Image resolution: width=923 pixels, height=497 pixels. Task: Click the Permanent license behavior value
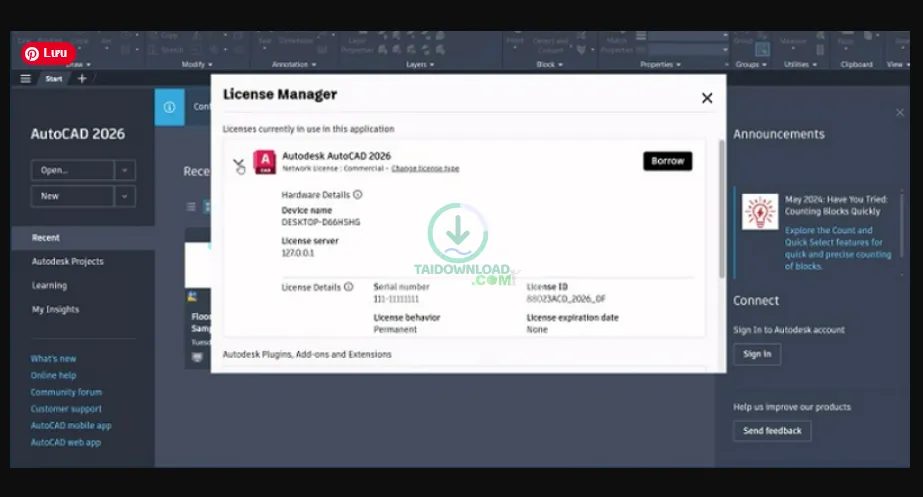(x=395, y=330)
